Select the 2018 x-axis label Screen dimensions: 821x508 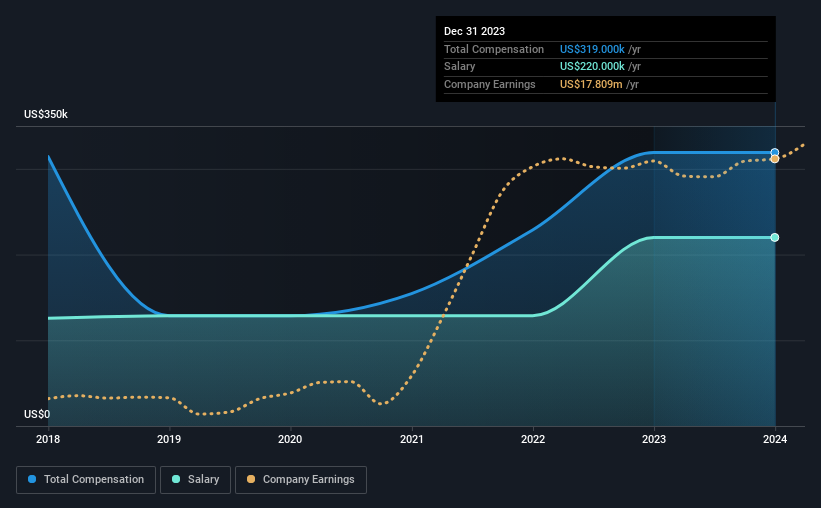pyautogui.click(x=48, y=439)
